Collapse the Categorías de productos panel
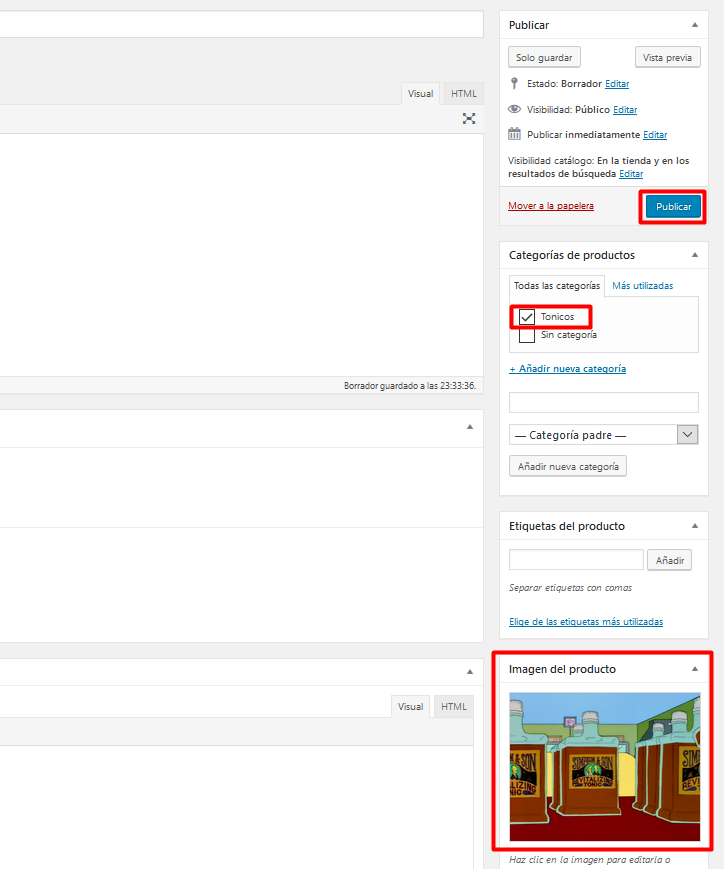The width and height of the screenshot is (725, 869). 695,255
